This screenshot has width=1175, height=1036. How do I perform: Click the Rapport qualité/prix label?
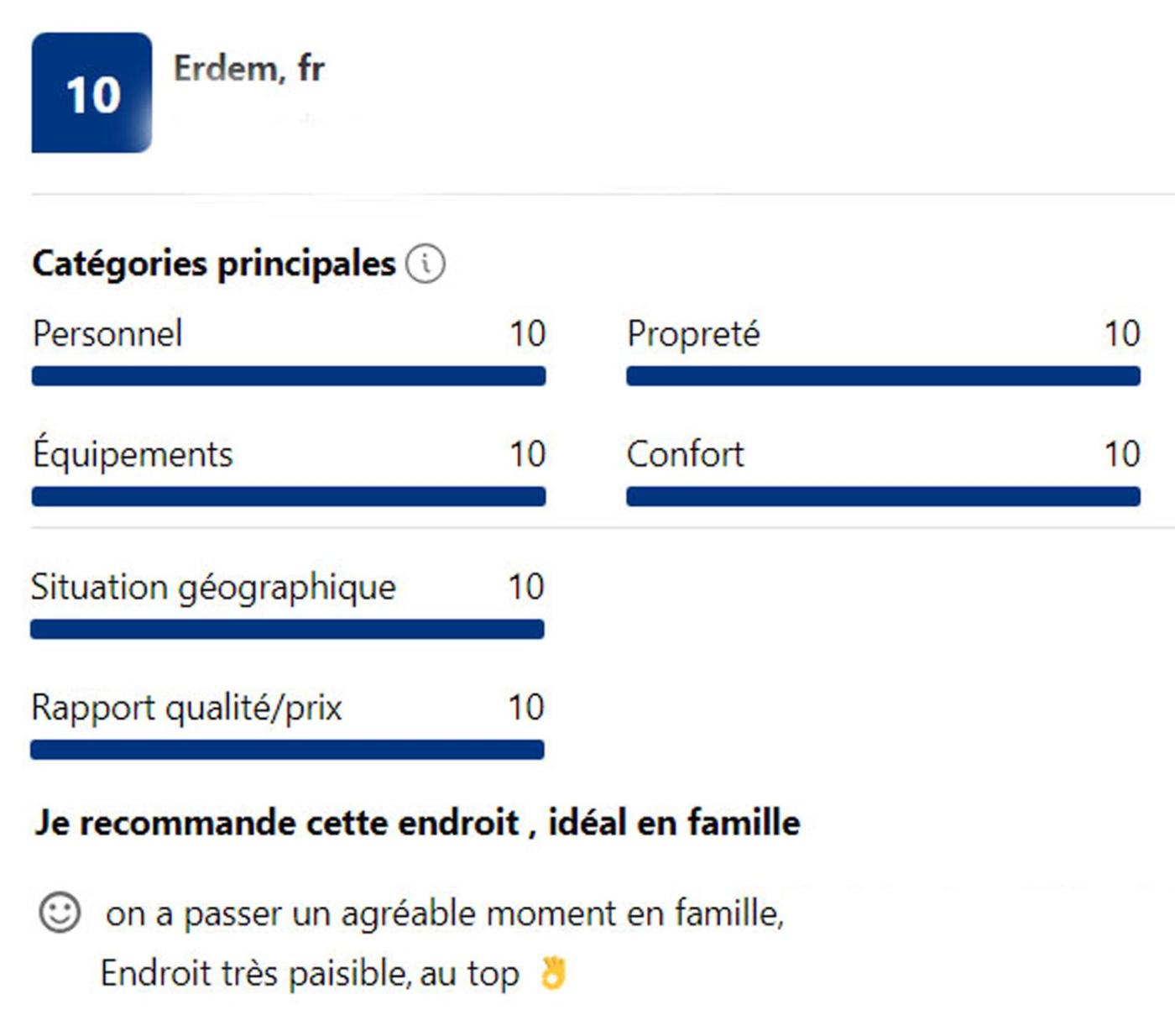tap(186, 708)
